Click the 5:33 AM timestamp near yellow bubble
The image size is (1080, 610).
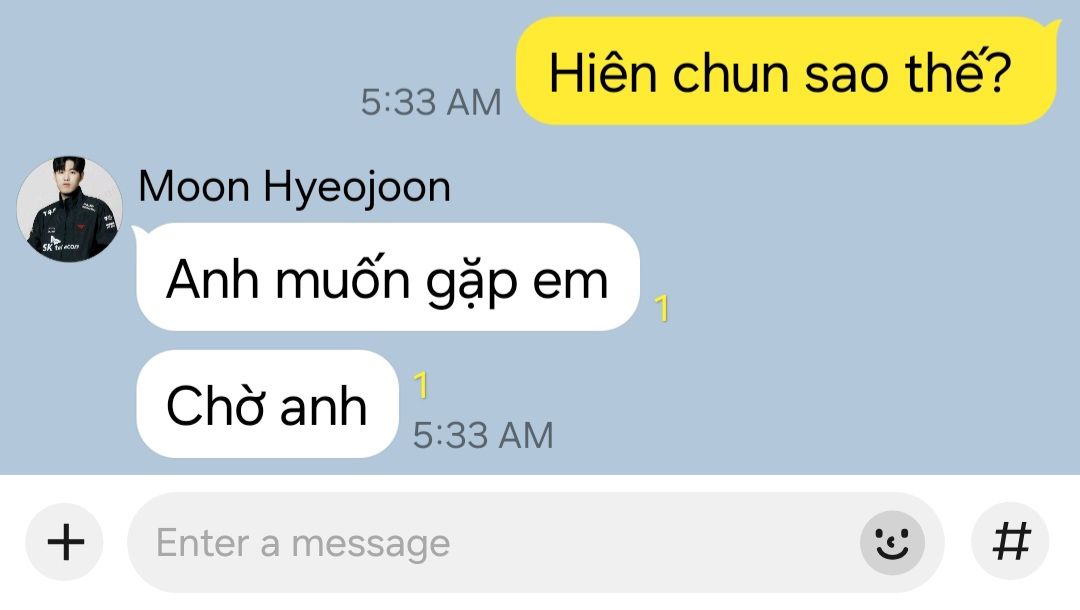coord(431,103)
